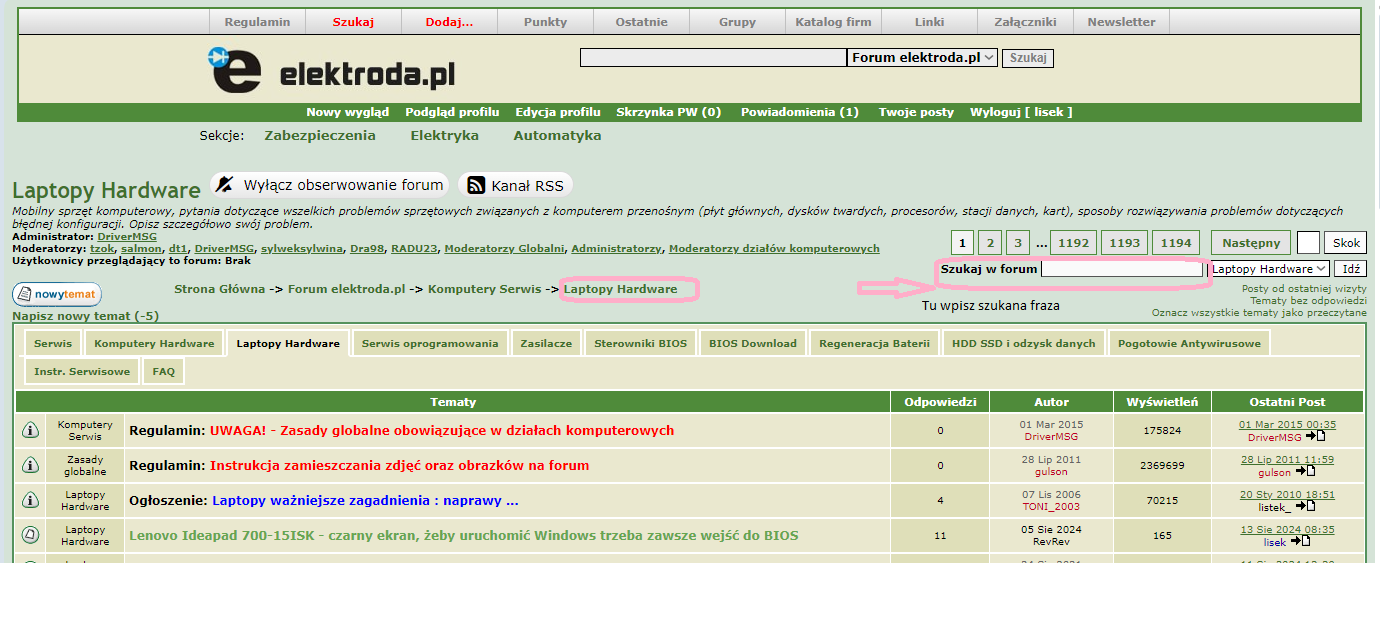The width and height of the screenshot is (1380, 638).
Task: Switch to the Komputery Hardware tab
Action: coord(154,343)
